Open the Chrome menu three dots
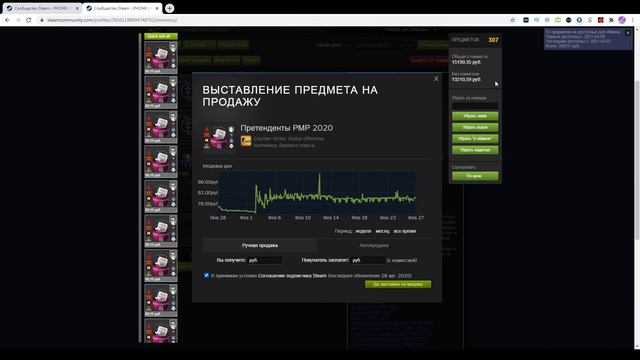Image resolution: width=640 pixels, height=360 pixels. click(633, 20)
